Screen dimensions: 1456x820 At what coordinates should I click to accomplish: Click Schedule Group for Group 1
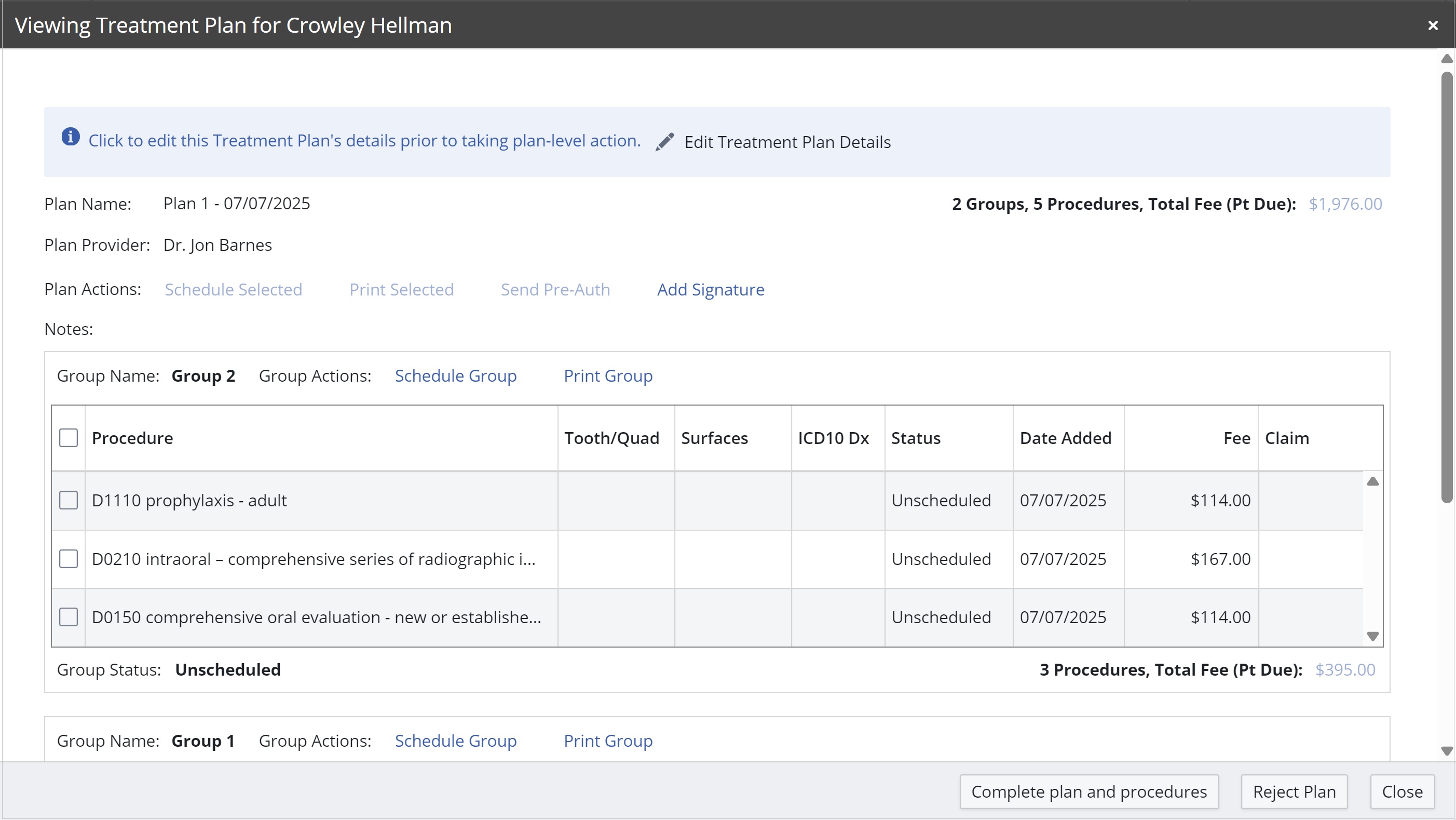point(456,741)
